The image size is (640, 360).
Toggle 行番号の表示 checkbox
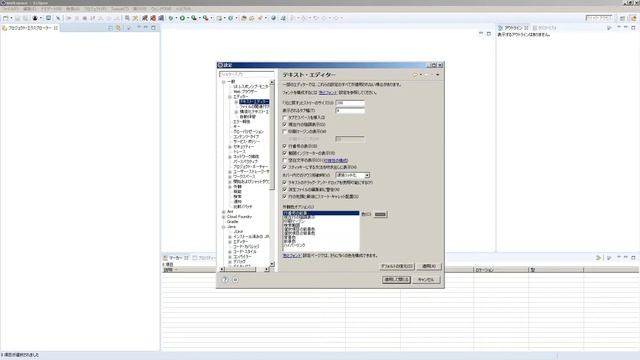[x=285, y=146]
